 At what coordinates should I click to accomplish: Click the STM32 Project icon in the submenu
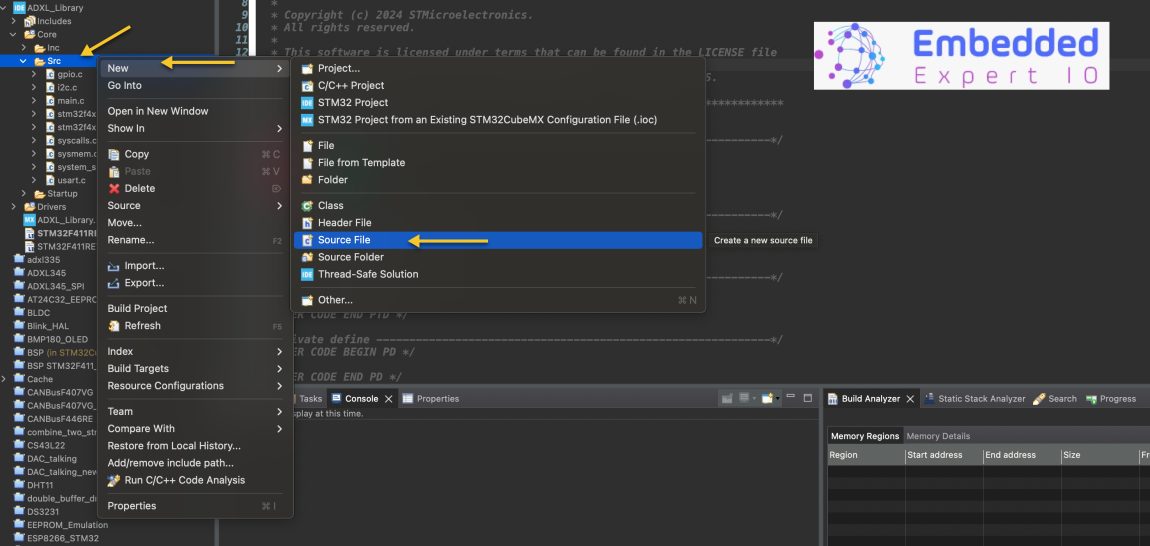pyautogui.click(x=308, y=103)
